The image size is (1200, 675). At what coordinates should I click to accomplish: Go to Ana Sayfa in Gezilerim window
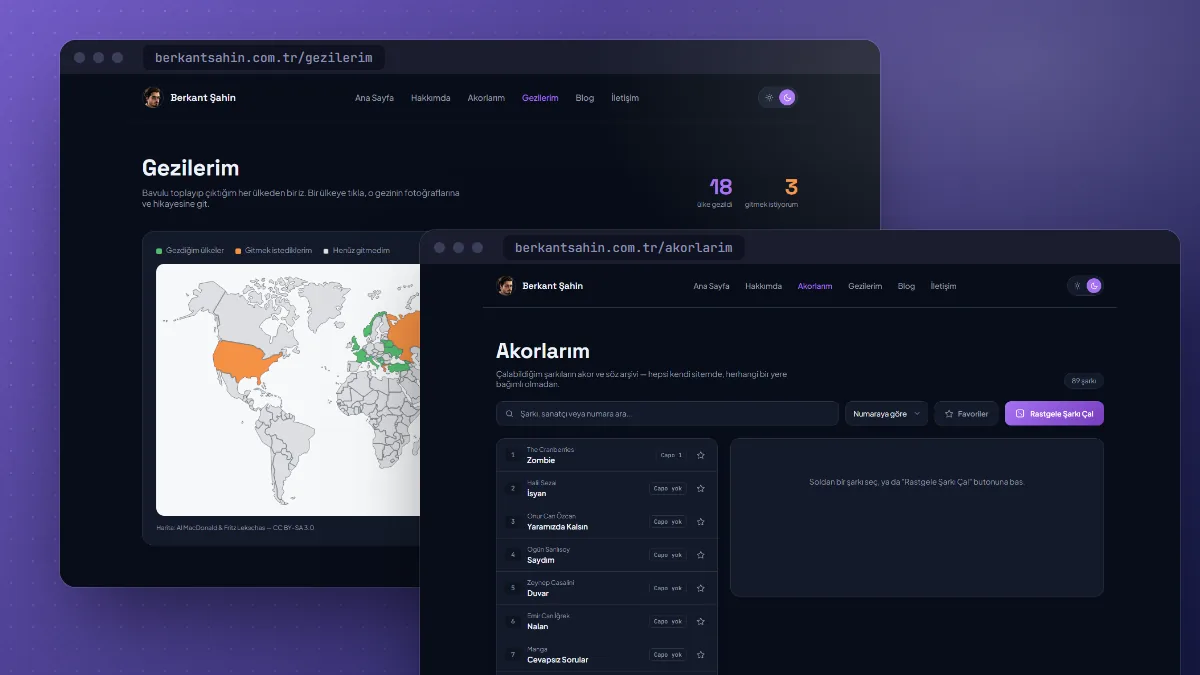374,98
